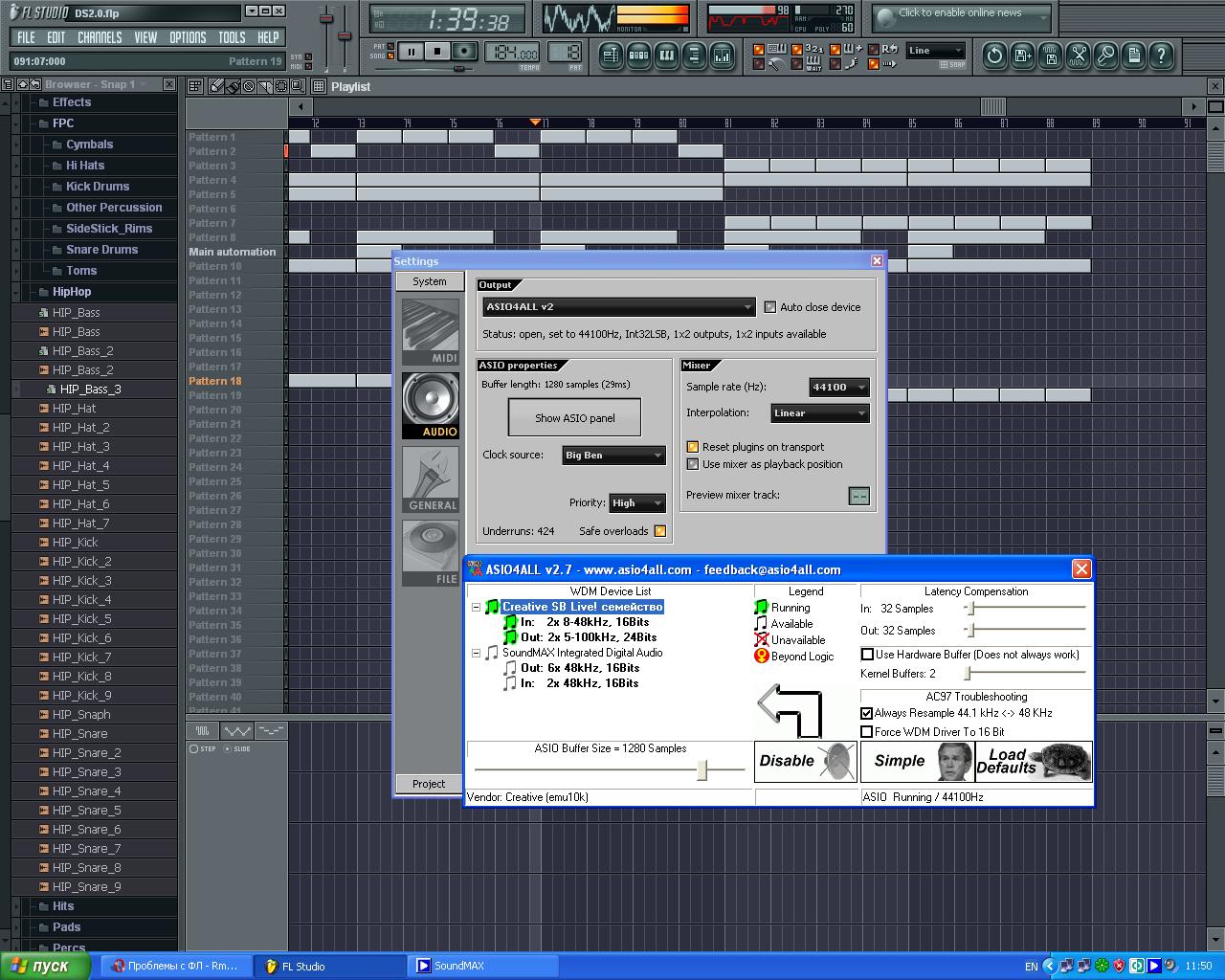This screenshot has width=1225, height=980.
Task: Open the CHANNELS menu
Action: 100,37
